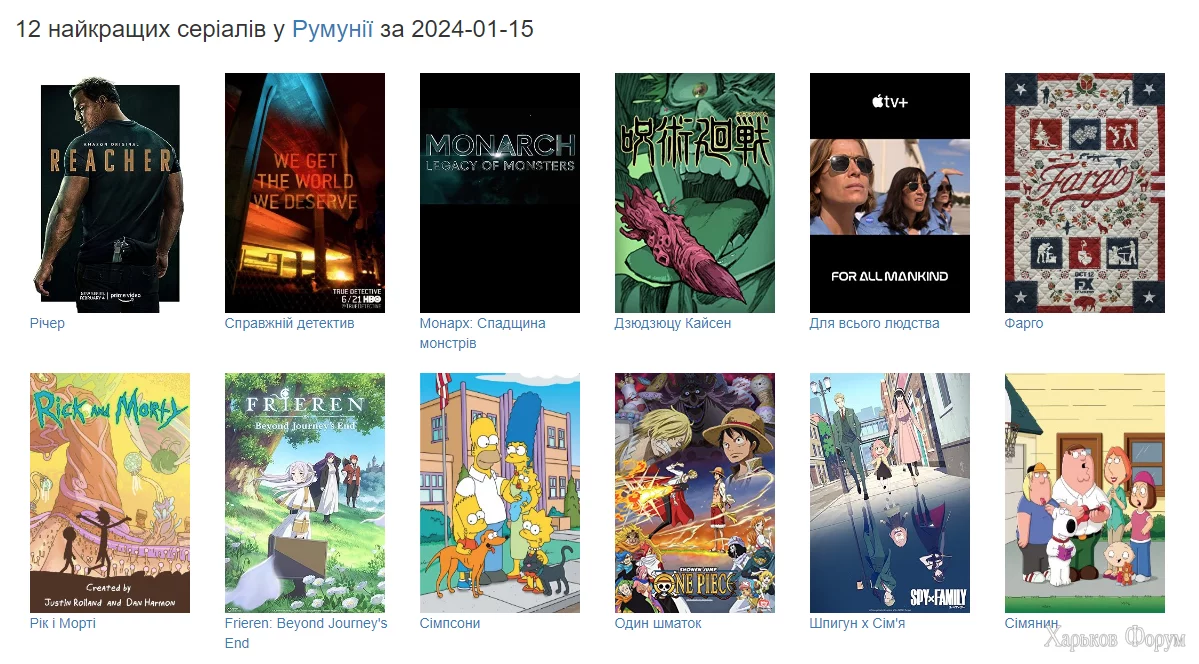
Task: Open the Фарго title link
Action: pyautogui.click(x=1024, y=323)
